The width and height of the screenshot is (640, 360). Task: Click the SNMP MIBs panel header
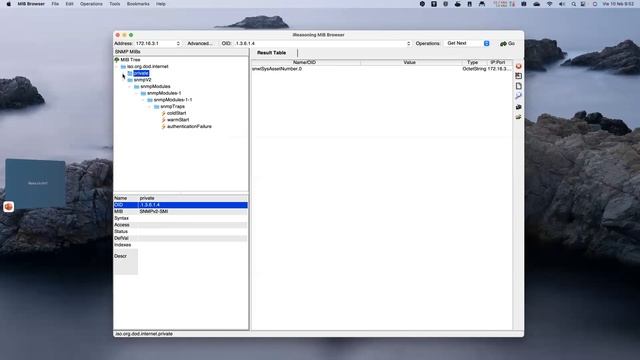click(181, 52)
